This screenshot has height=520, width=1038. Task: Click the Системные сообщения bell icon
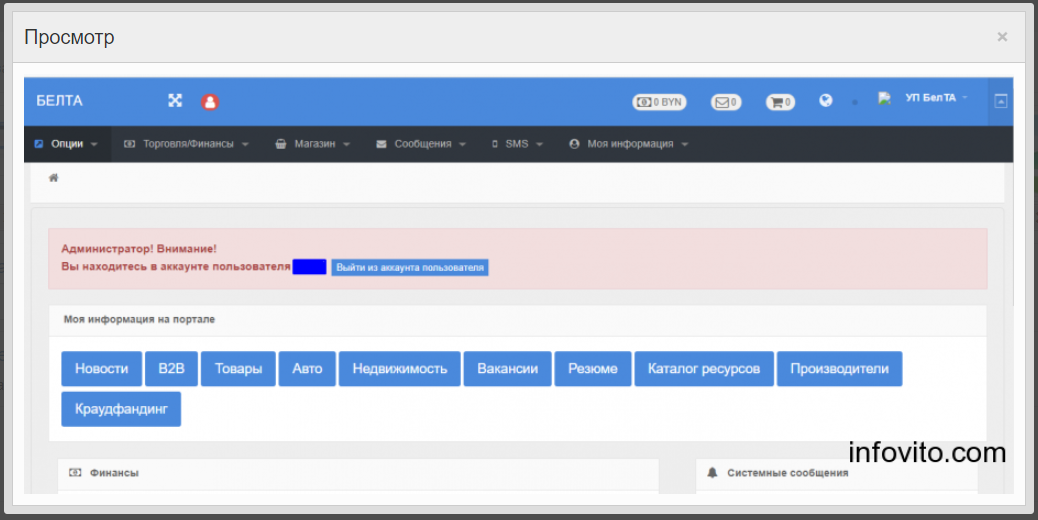coord(712,472)
